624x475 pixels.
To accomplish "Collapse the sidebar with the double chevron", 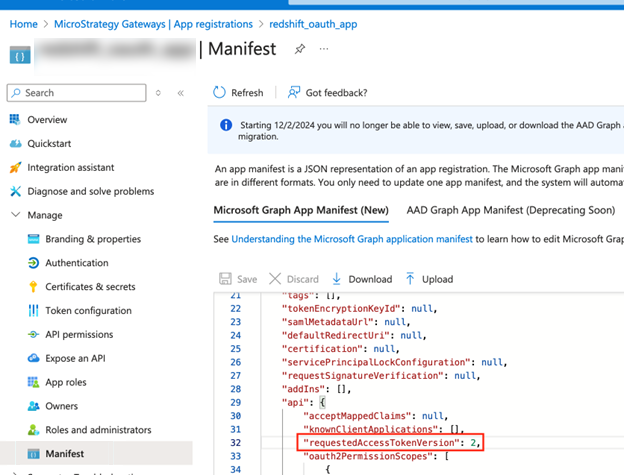I will click(181, 93).
